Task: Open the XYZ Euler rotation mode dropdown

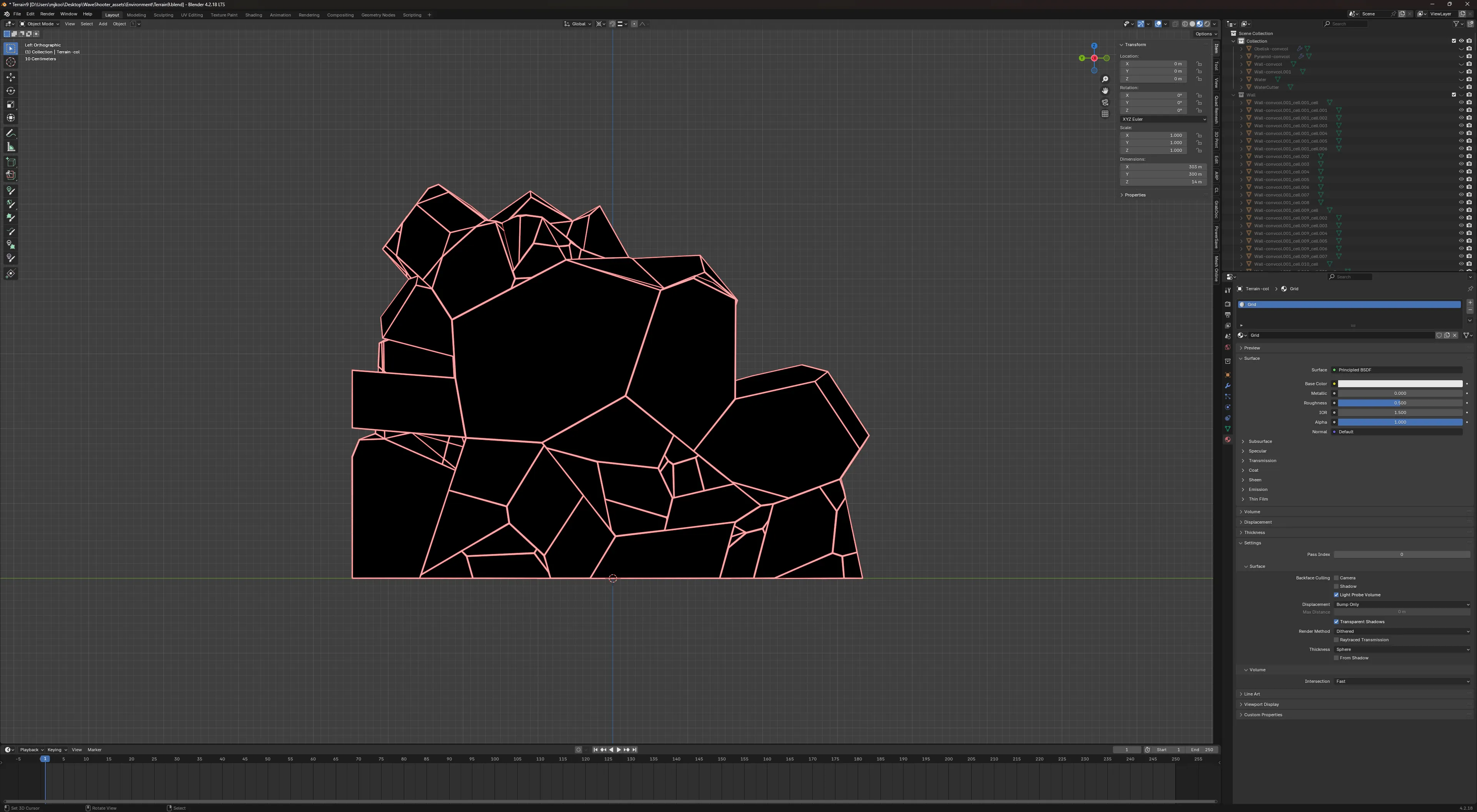Action: click(x=1164, y=119)
